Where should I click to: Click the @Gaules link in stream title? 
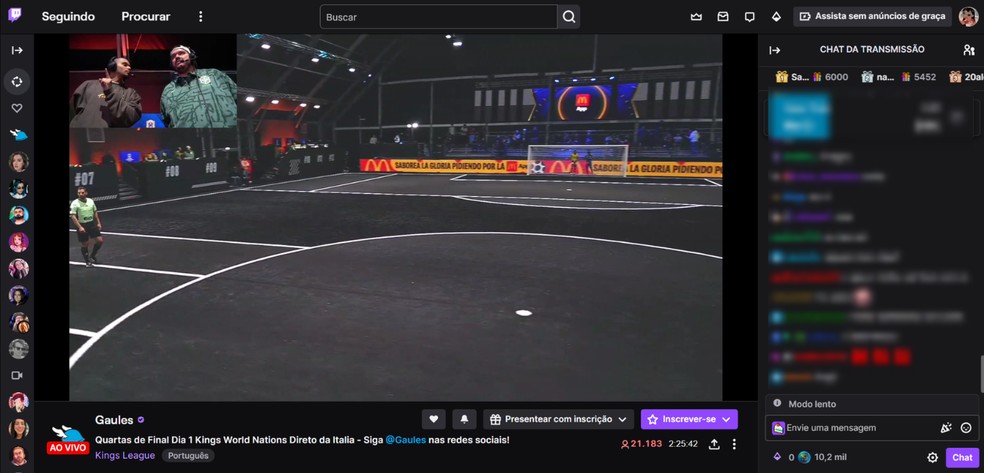pyautogui.click(x=405, y=440)
